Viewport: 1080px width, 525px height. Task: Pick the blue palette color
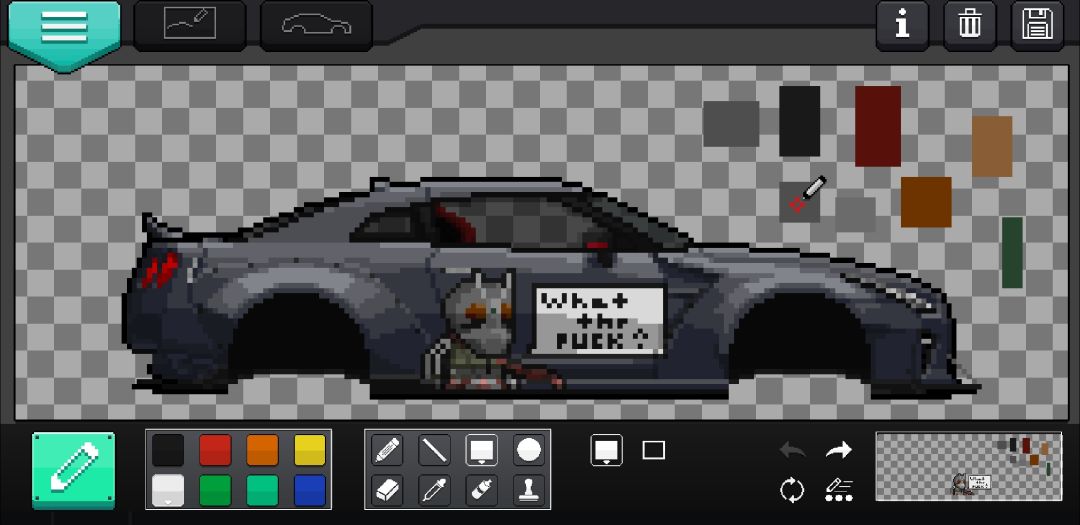coord(310,491)
